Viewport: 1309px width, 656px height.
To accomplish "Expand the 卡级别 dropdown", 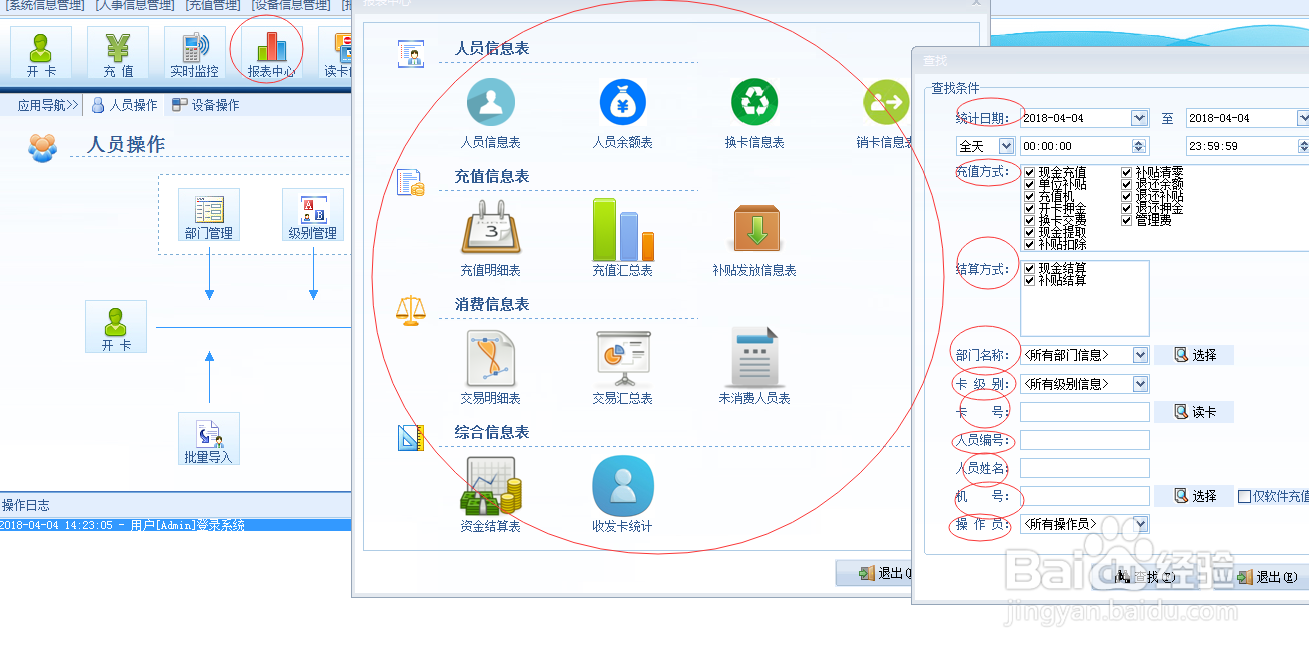I will tap(1140, 384).
